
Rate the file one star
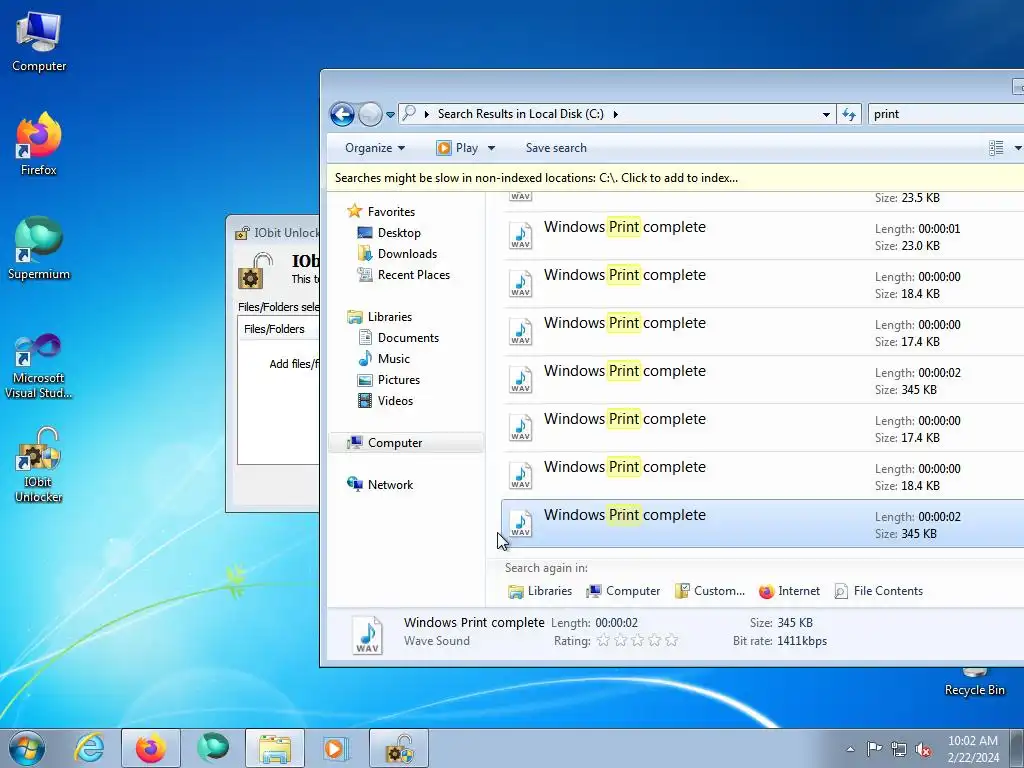[x=603, y=641]
